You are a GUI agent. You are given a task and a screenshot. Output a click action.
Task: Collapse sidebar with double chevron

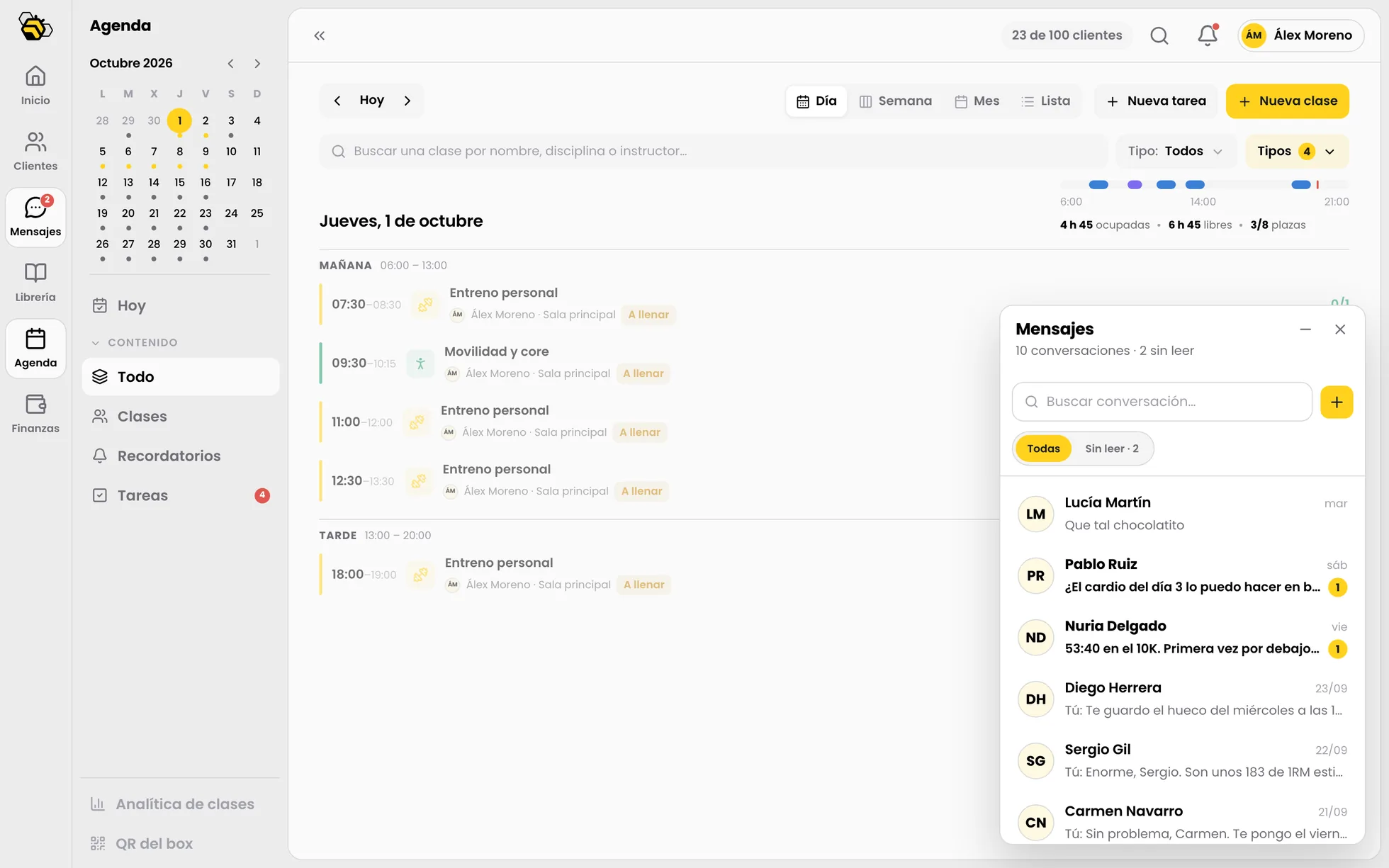(320, 35)
